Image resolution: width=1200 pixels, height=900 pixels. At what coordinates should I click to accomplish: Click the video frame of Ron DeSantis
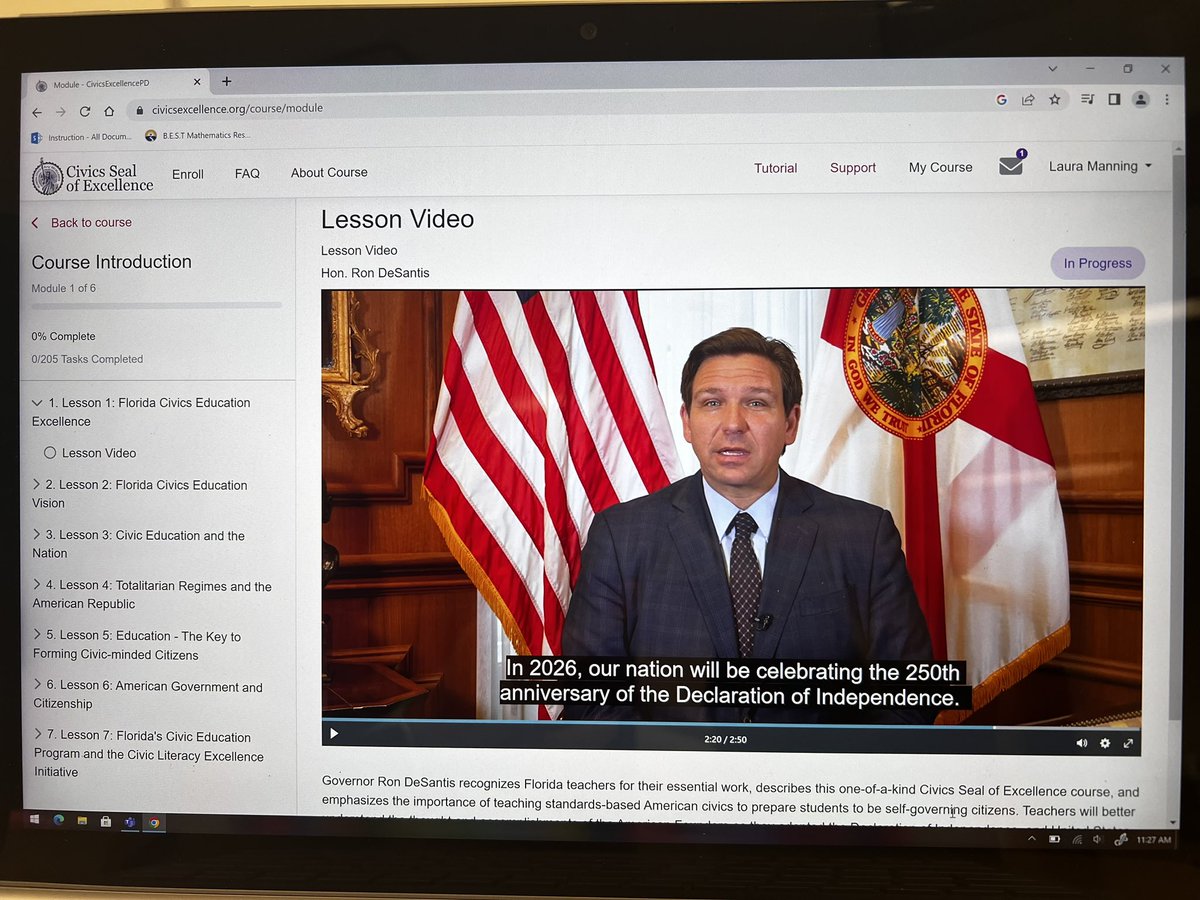(x=731, y=505)
